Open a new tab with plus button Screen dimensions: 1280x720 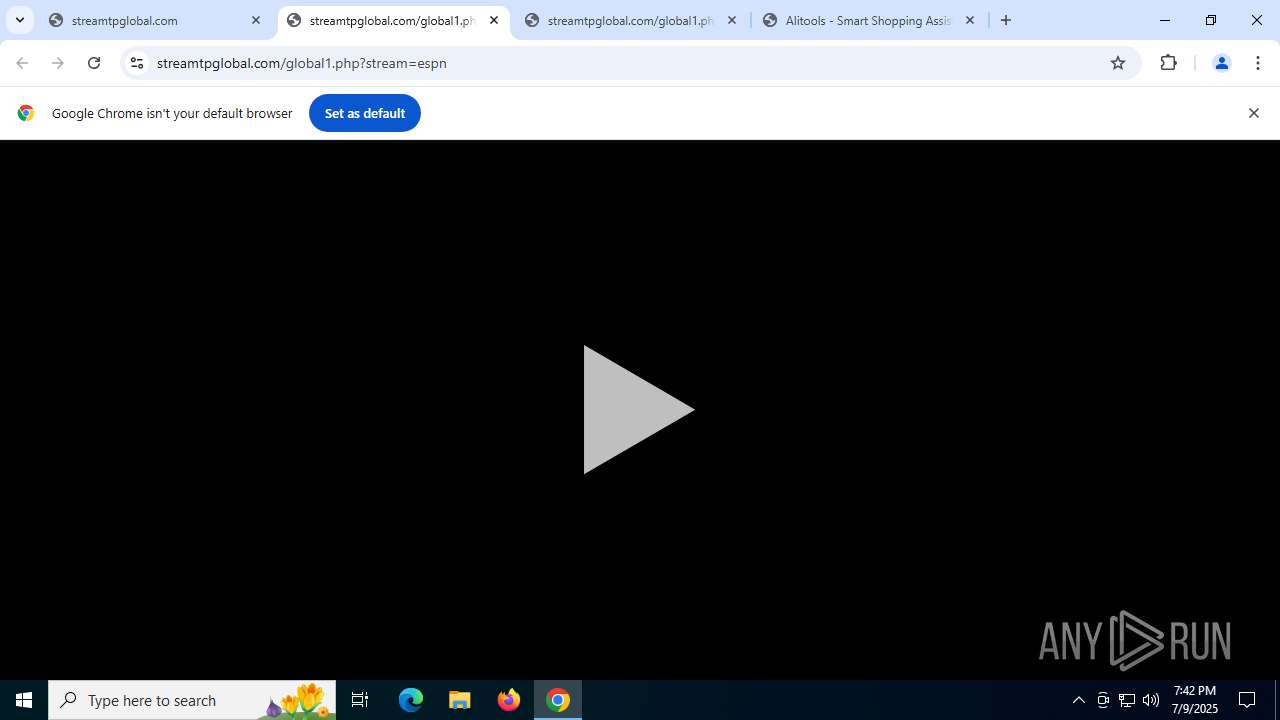1006,20
